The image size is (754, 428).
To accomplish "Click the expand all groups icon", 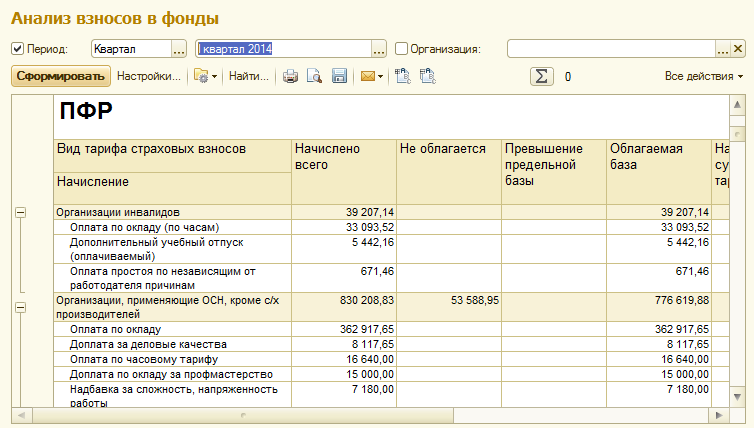I will coord(403,76).
